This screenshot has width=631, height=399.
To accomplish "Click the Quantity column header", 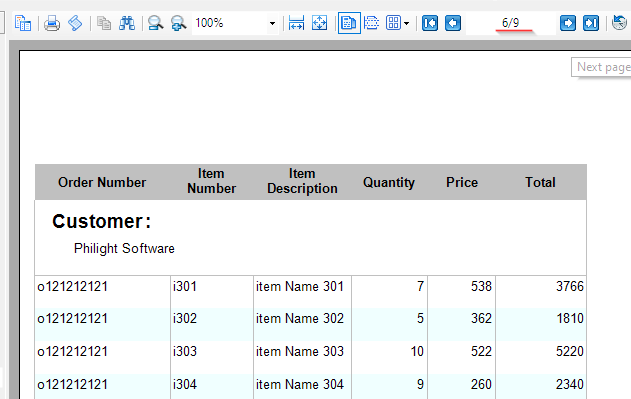I will (x=389, y=182).
